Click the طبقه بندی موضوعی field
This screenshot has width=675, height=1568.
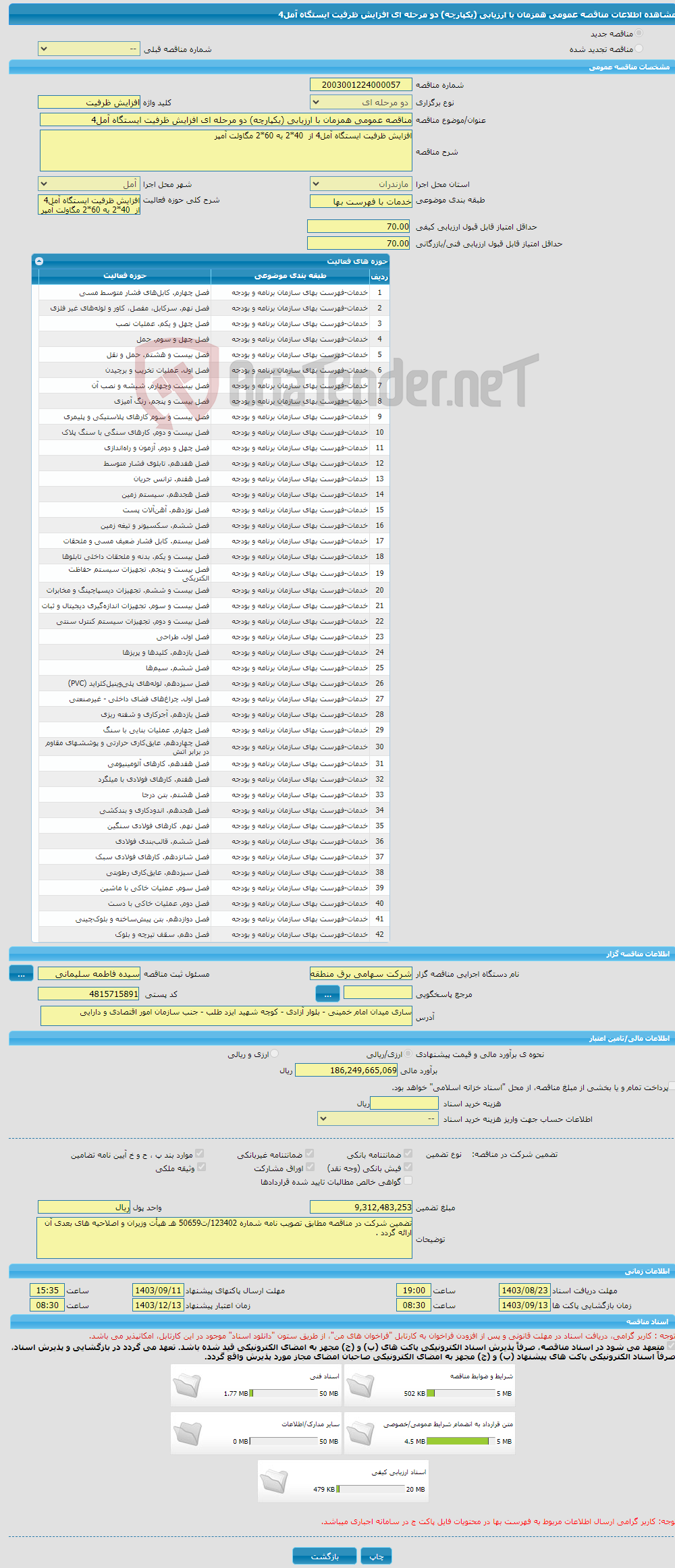pyautogui.click(x=361, y=201)
